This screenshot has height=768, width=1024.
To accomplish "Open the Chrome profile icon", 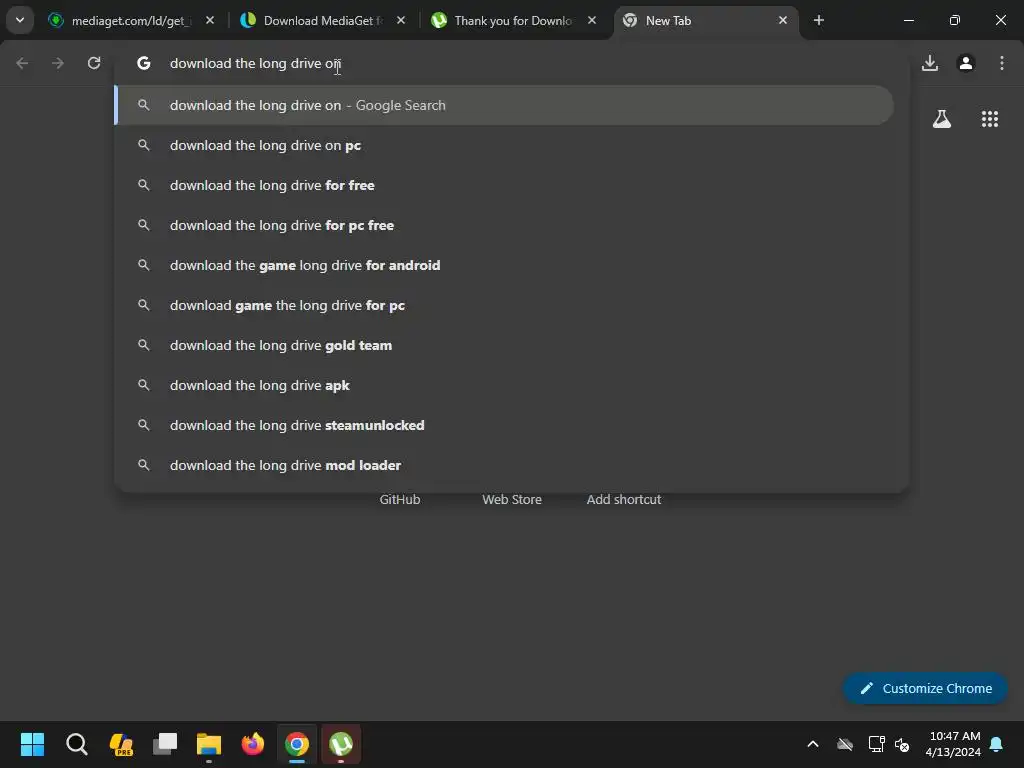I will (966, 63).
